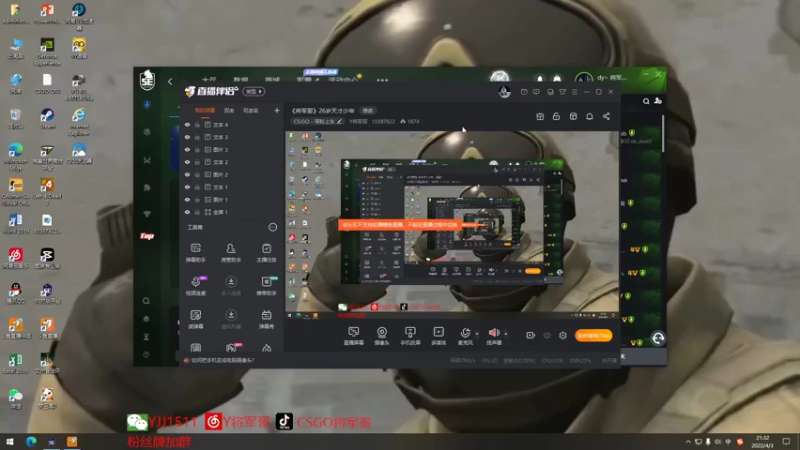
Task: Open the more (…) menu in 5E top bar
Action: click(x=382, y=80)
